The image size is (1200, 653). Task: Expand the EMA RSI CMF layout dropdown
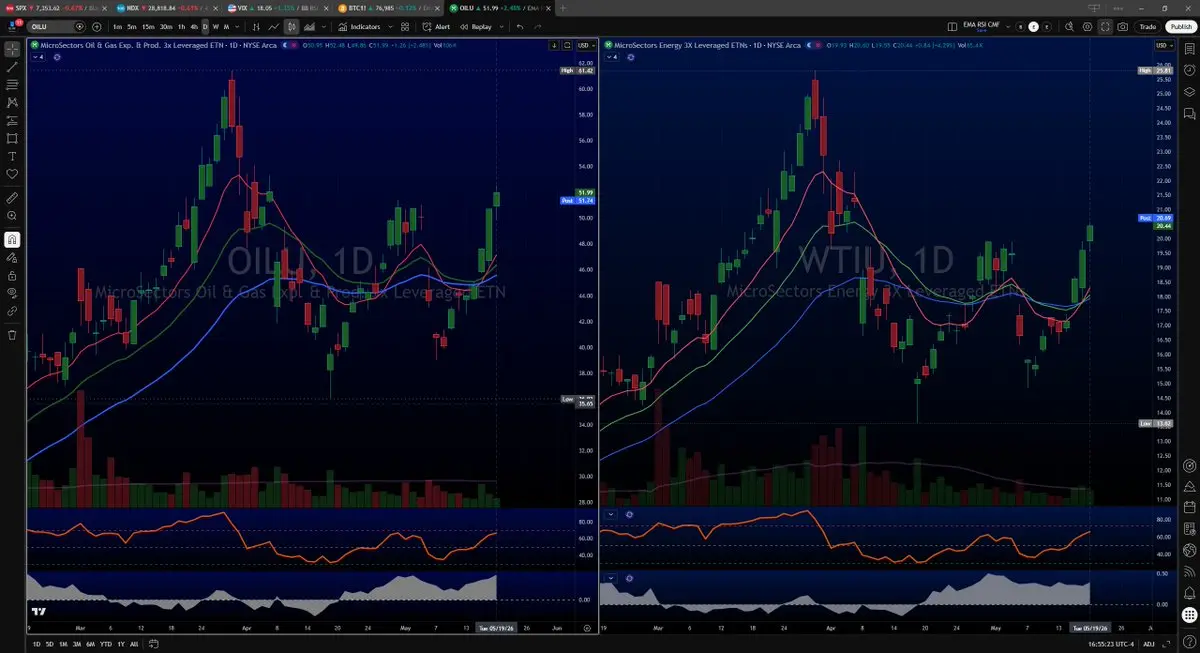coord(1008,27)
